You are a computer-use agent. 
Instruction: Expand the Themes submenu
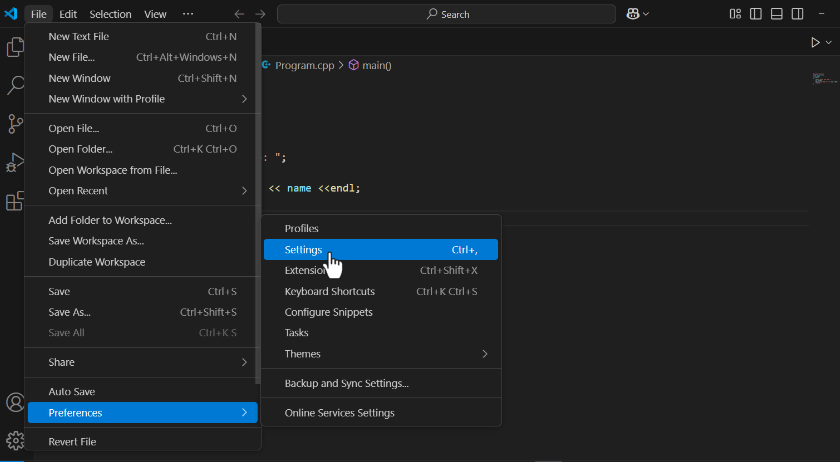tap(381, 354)
